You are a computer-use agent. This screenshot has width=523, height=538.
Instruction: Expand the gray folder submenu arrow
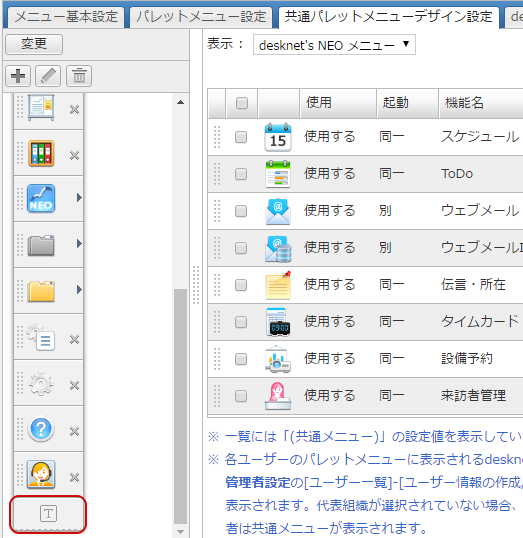[x=79, y=244]
